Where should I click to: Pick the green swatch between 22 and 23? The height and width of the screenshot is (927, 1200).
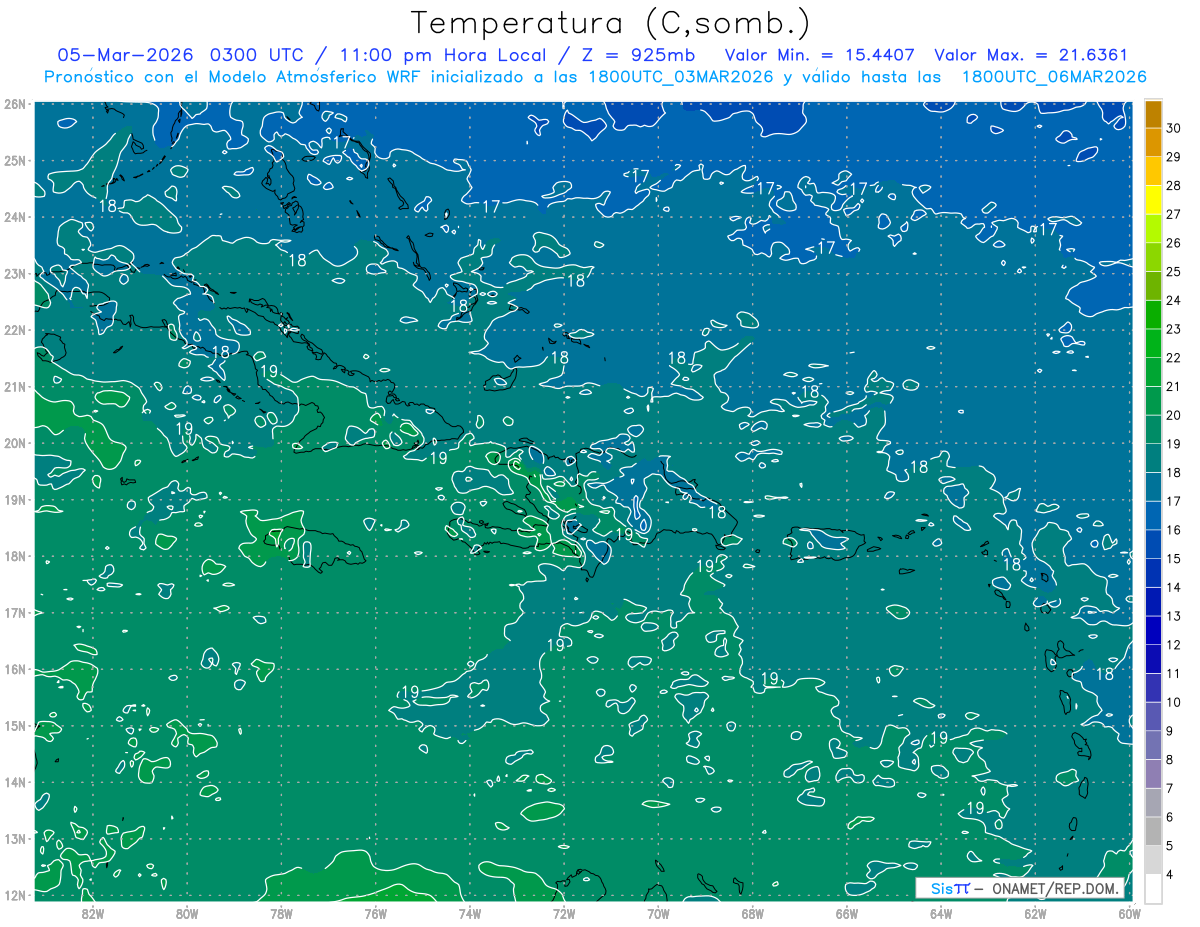coord(1153,343)
